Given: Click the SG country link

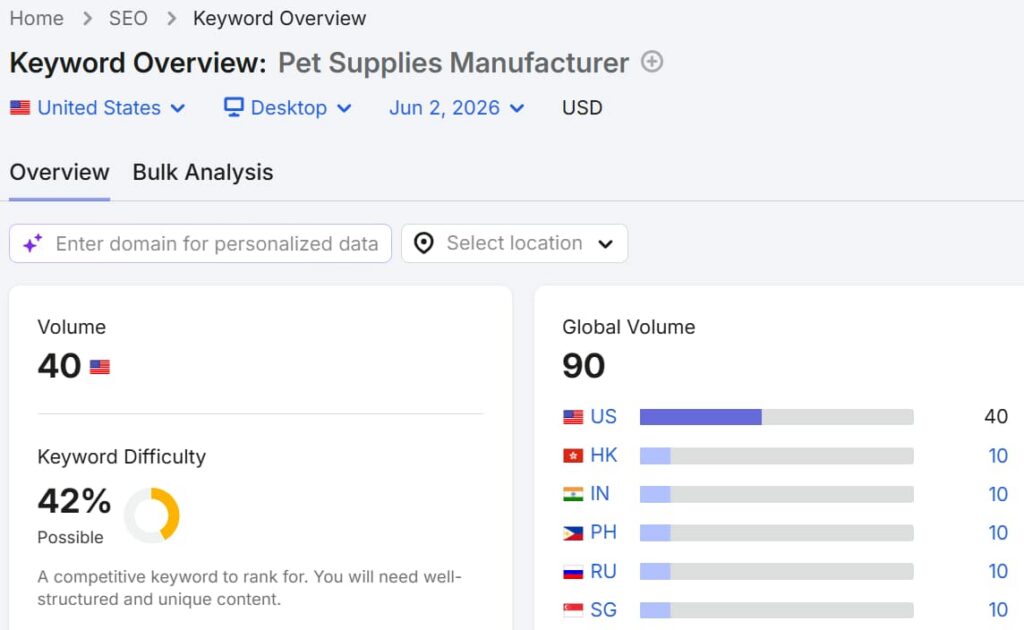Looking at the screenshot, I should tap(603, 610).
